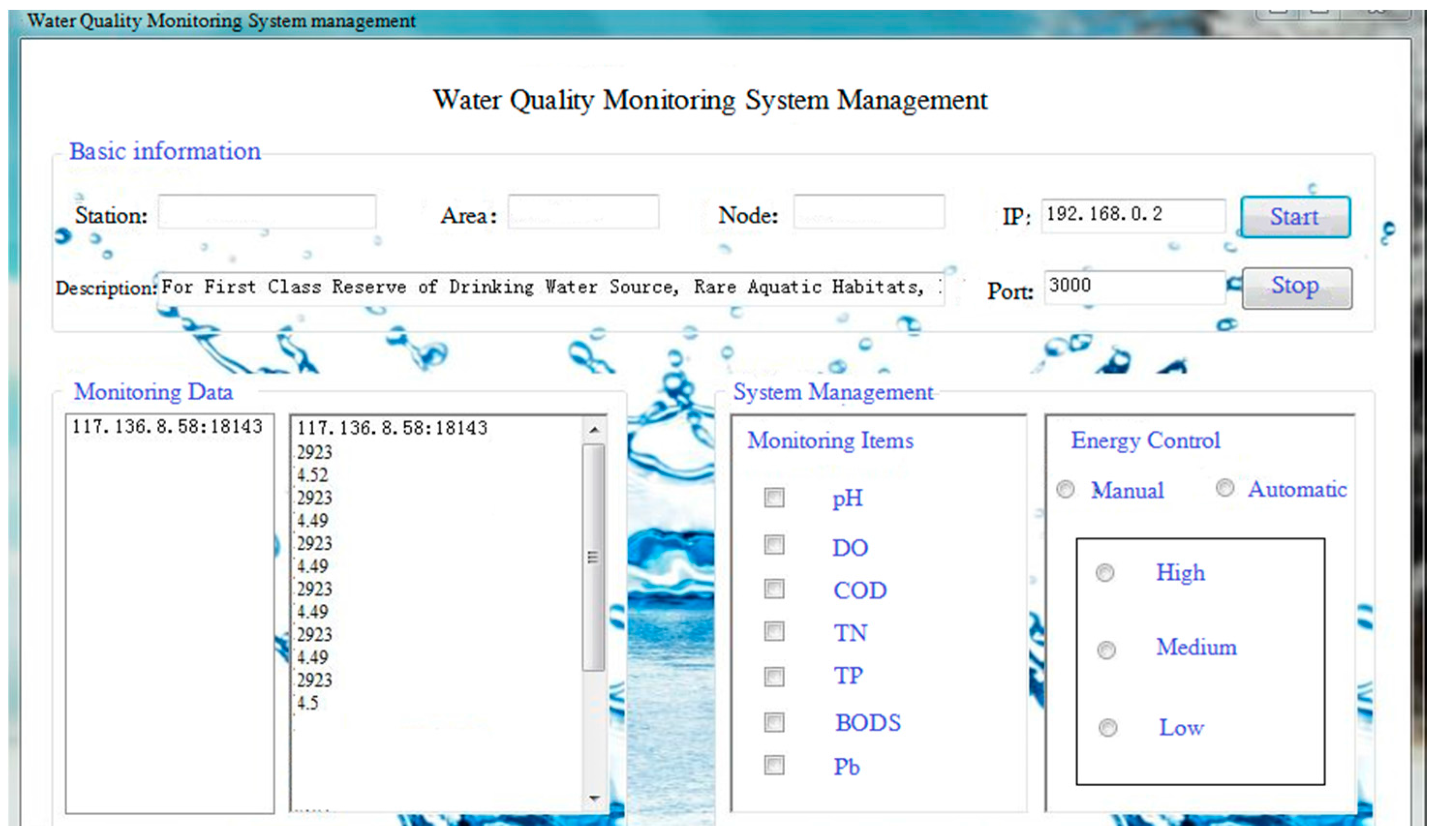1434x840 pixels.
Task: Select Manual energy control mode
Action: [x=1065, y=489]
